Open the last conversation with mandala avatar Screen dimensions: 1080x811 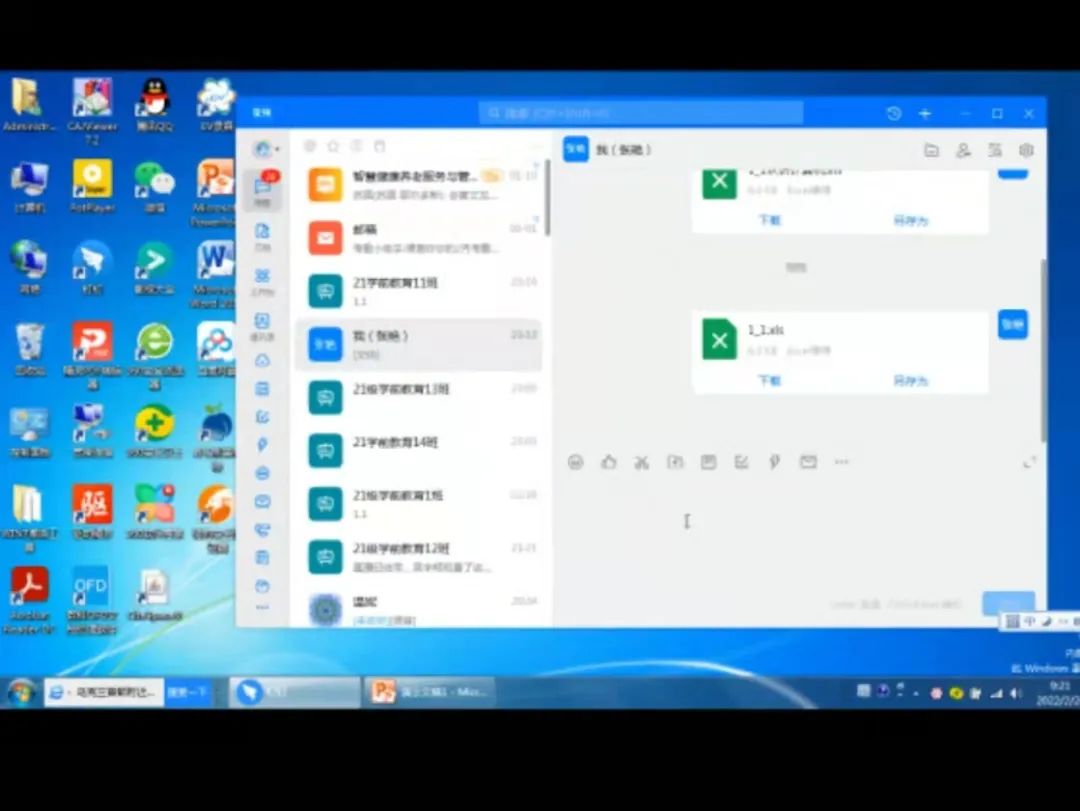click(419, 609)
